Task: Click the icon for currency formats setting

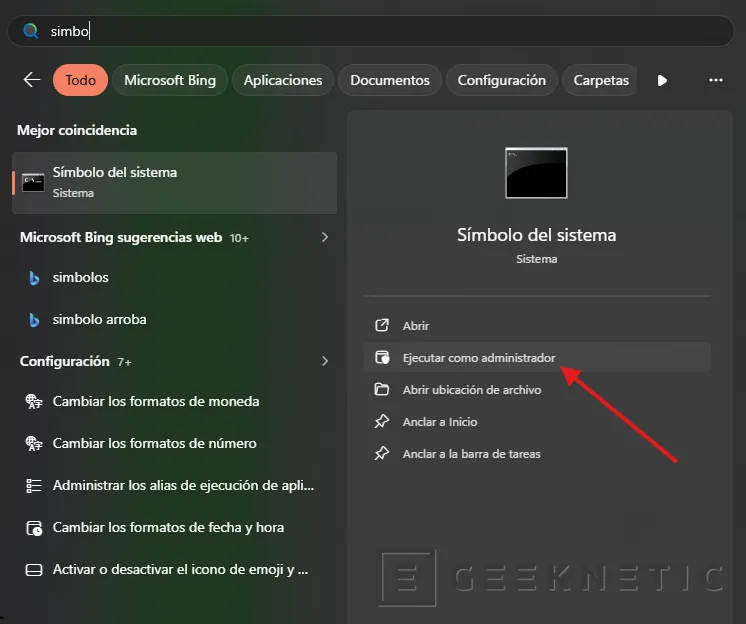Action: pos(34,401)
